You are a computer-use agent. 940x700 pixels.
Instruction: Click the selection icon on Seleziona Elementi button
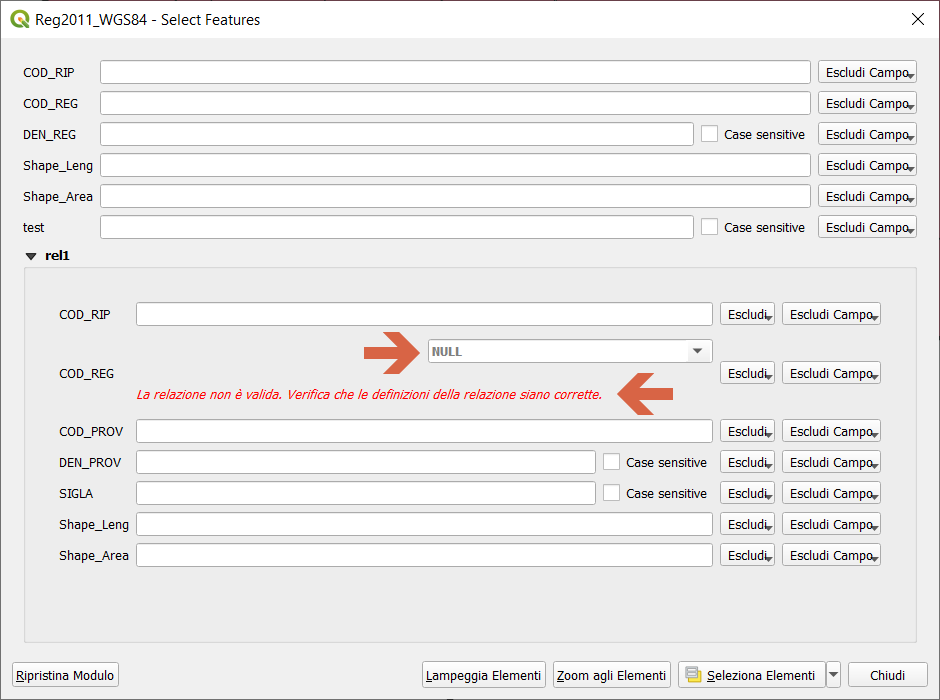coord(692,674)
